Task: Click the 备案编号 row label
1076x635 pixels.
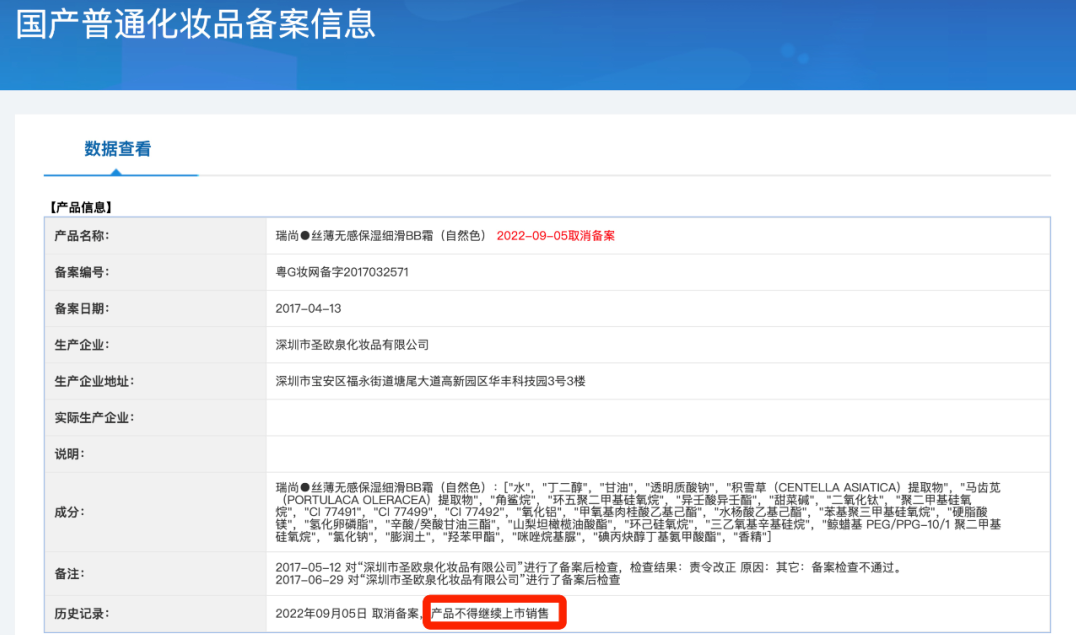Action: point(81,272)
